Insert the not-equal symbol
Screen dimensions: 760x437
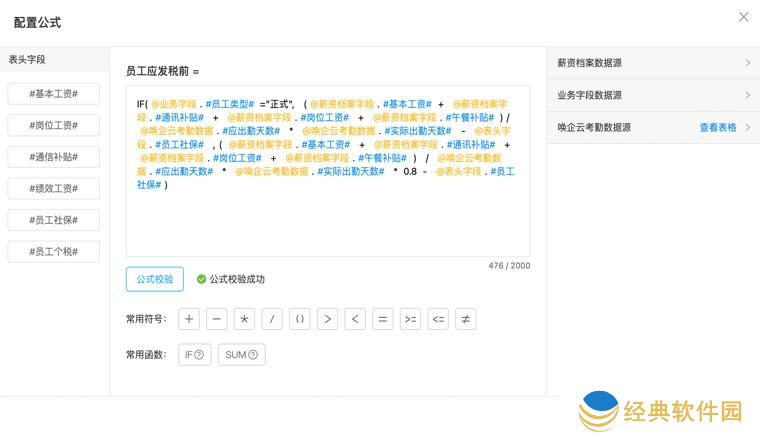click(465, 319)
